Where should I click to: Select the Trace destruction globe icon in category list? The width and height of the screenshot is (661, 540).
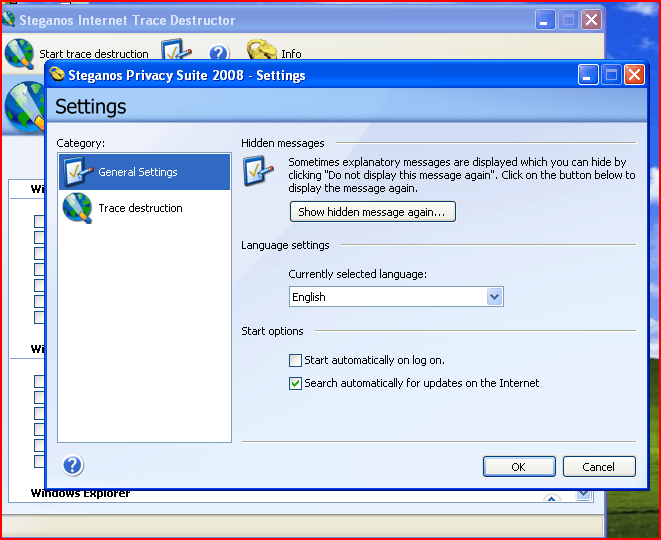pos(77,208)
